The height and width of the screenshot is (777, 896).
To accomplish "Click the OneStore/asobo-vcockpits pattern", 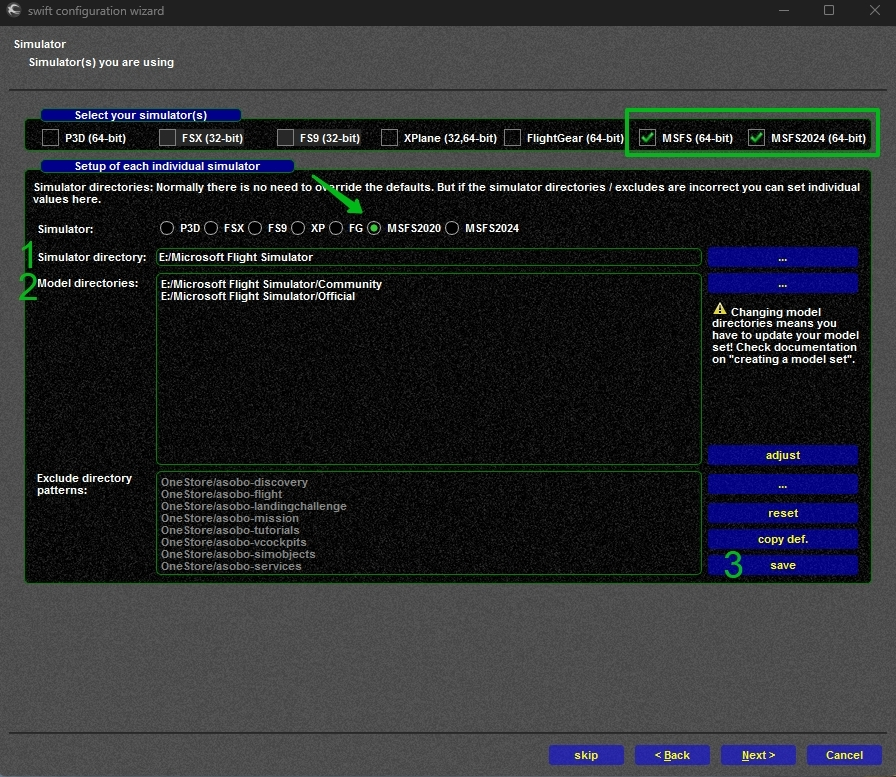I will [x=234, y=542].
